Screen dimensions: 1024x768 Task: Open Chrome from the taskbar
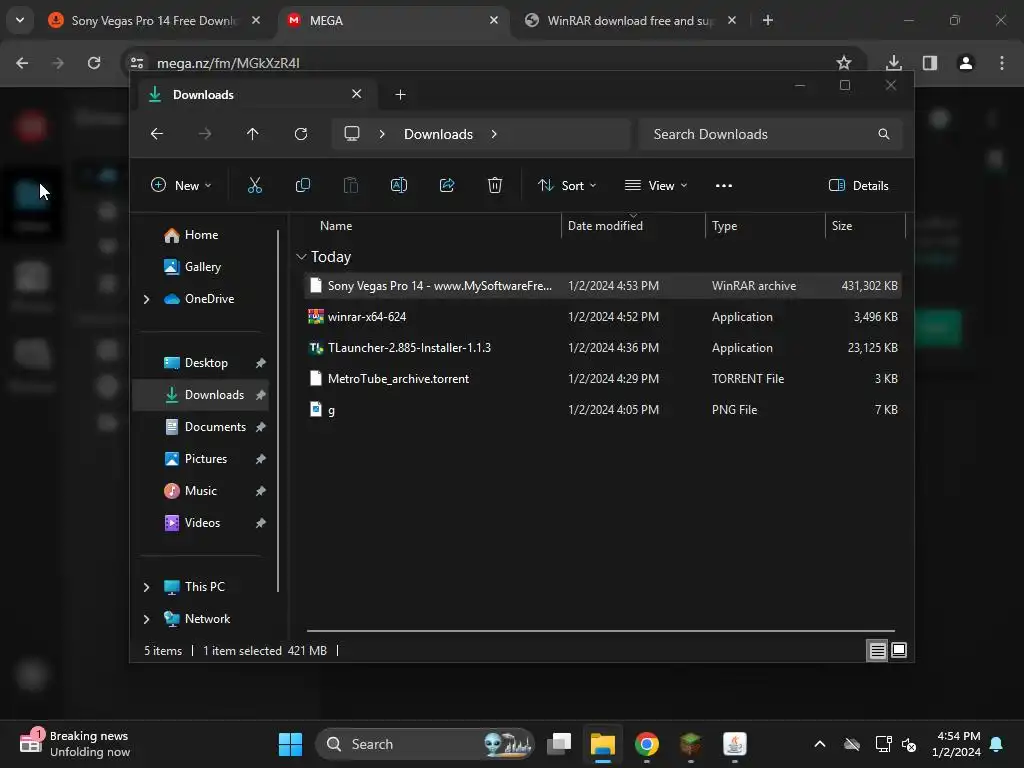click(x=647, y=744)
